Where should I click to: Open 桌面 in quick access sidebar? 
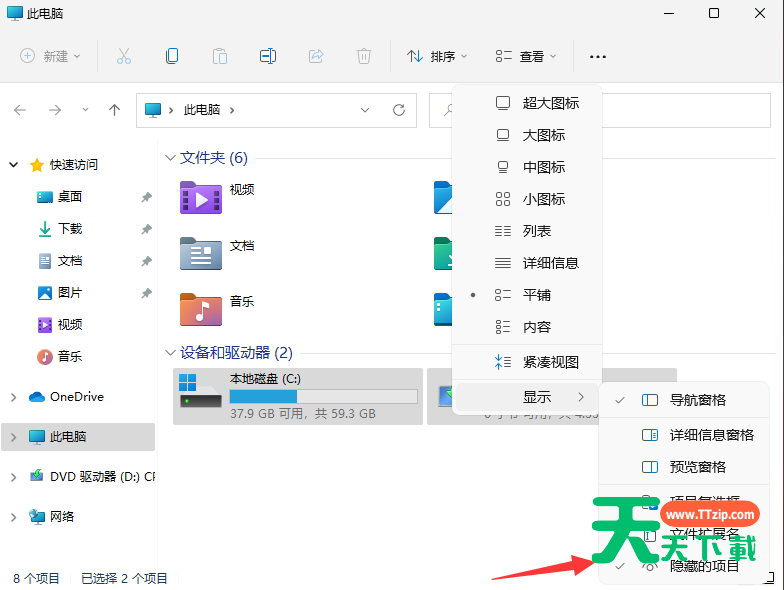coord(70,197)
